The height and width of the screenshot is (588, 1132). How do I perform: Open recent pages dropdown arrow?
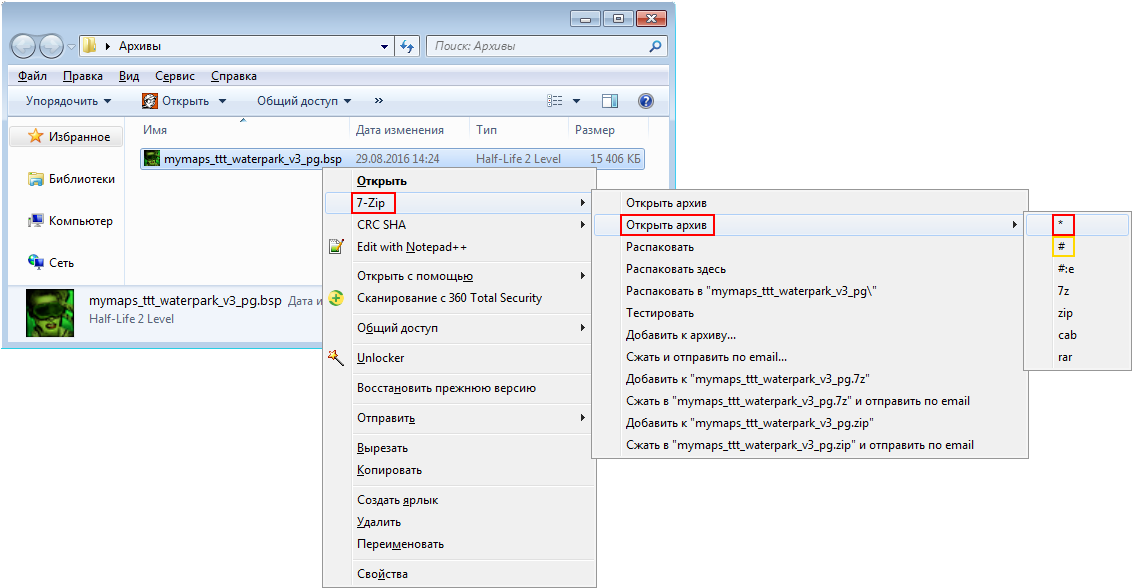(x=71, y=47)
